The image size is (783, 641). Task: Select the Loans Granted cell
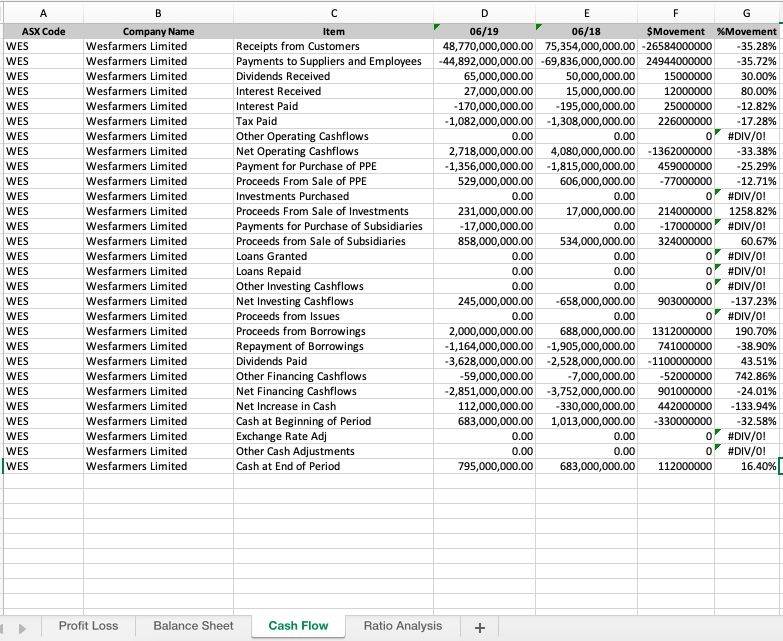334,256
